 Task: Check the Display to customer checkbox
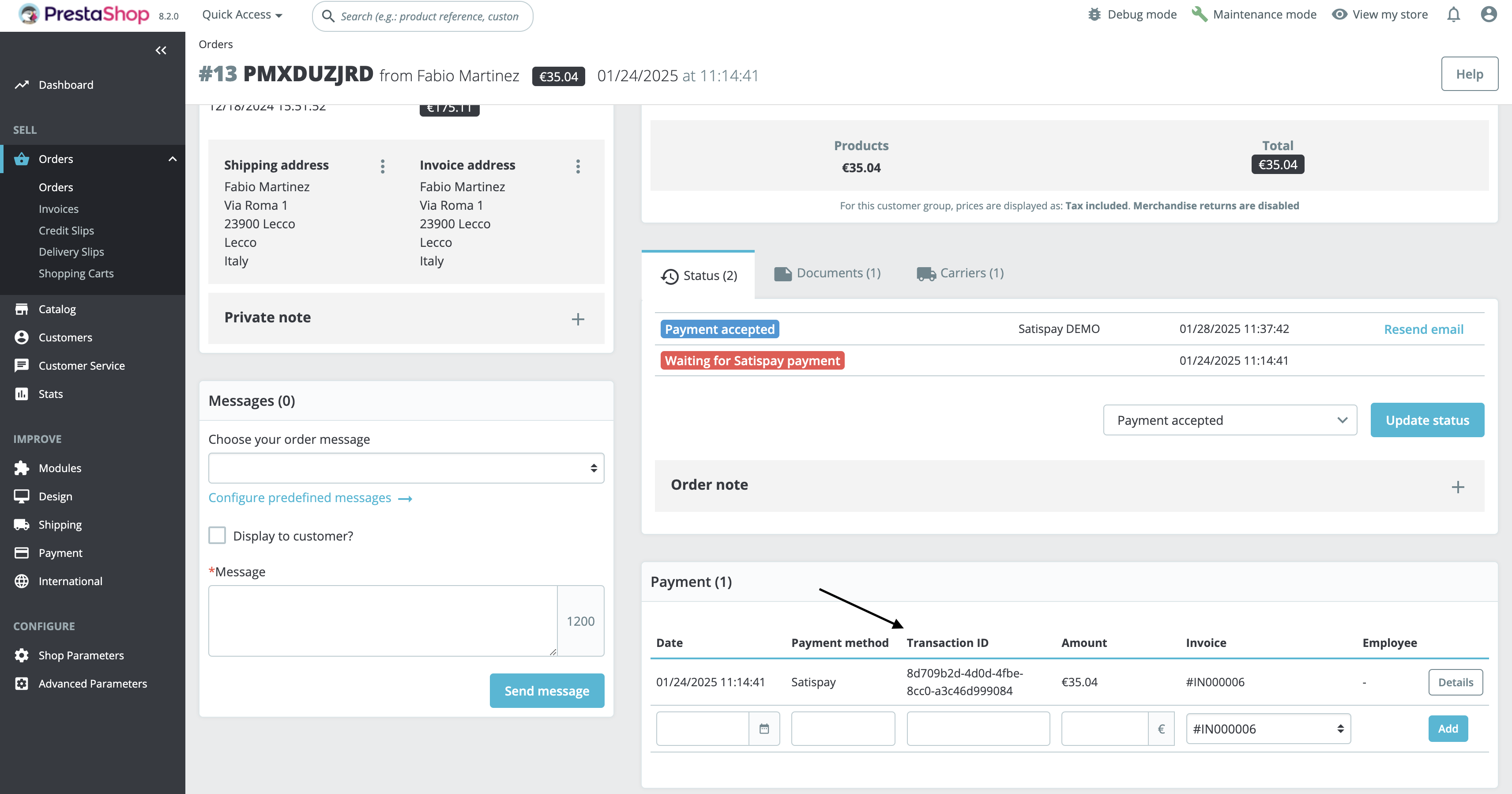pos(217,536)
